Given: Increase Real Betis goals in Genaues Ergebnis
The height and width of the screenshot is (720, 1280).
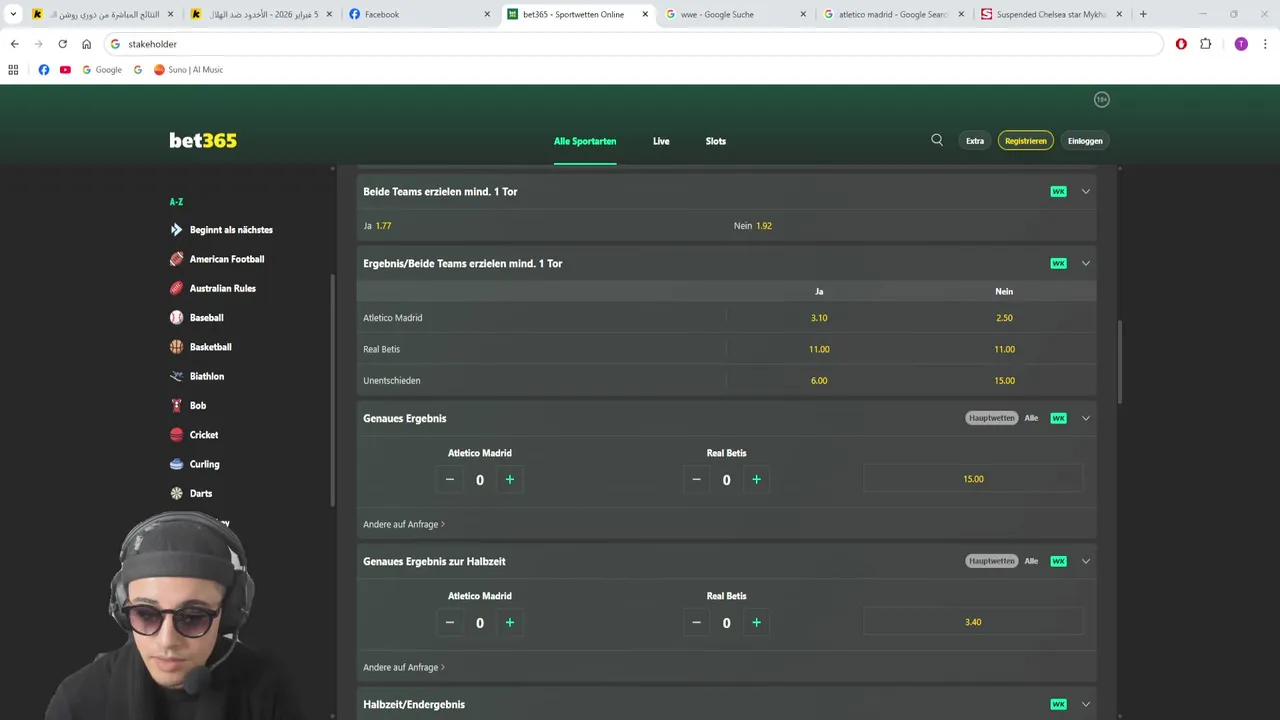Looking at the screenshot, I should [x=756, y=480].
